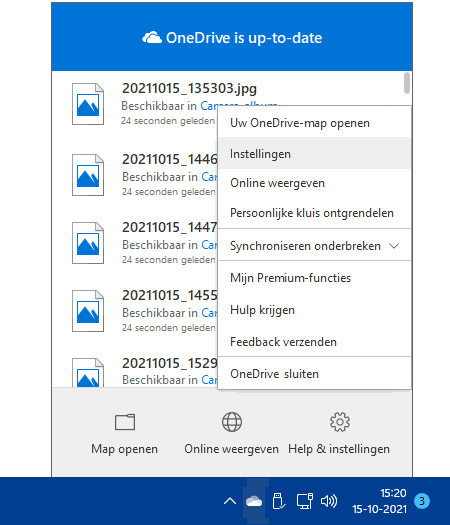The width and height of the screenshot is (450, 525).
Task: Show hidden tray icons with the up arrow
Action: [x=230, y=501]
